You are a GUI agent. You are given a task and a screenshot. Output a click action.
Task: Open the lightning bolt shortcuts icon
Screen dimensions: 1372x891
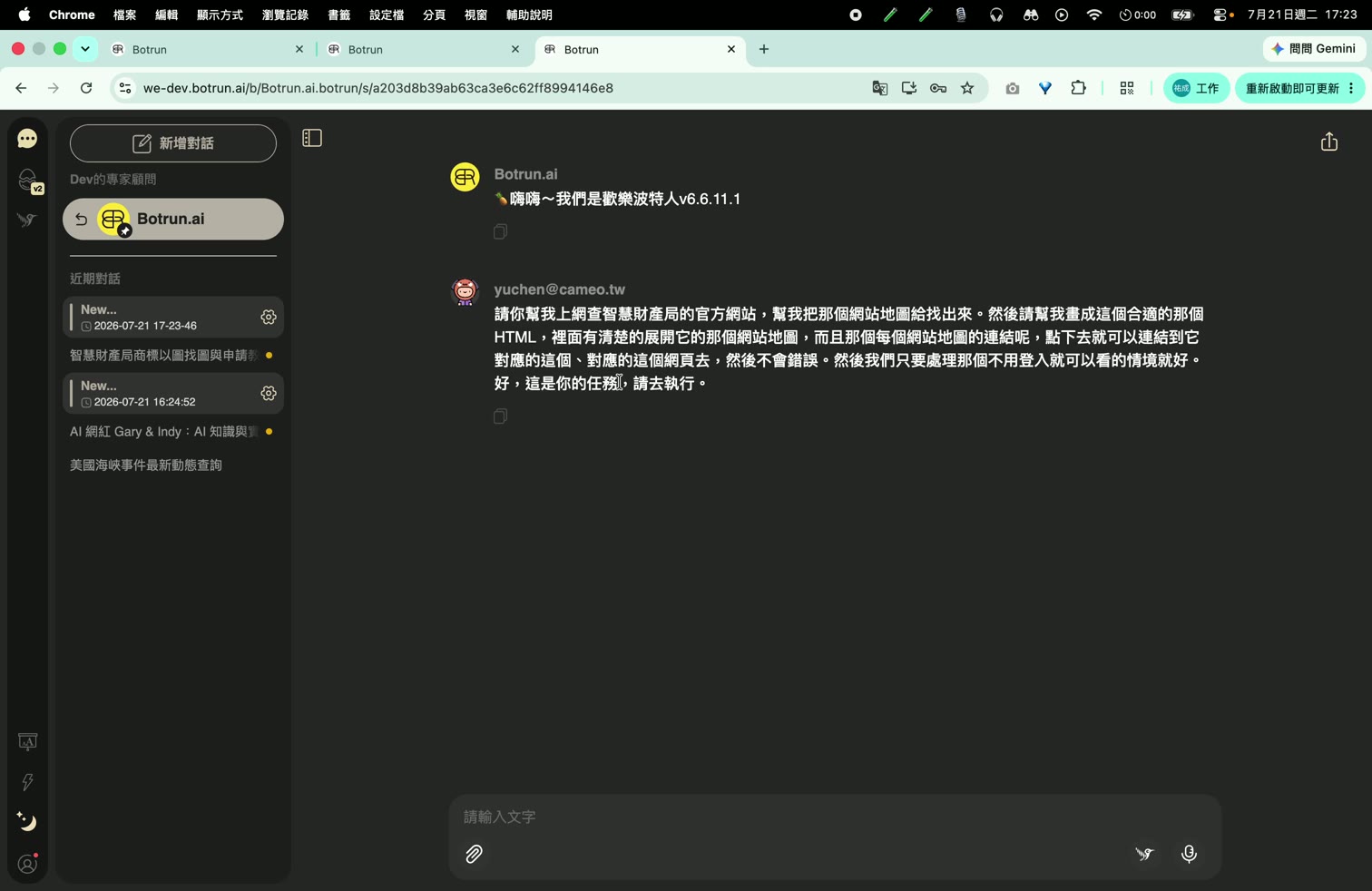tap(27, 782)
